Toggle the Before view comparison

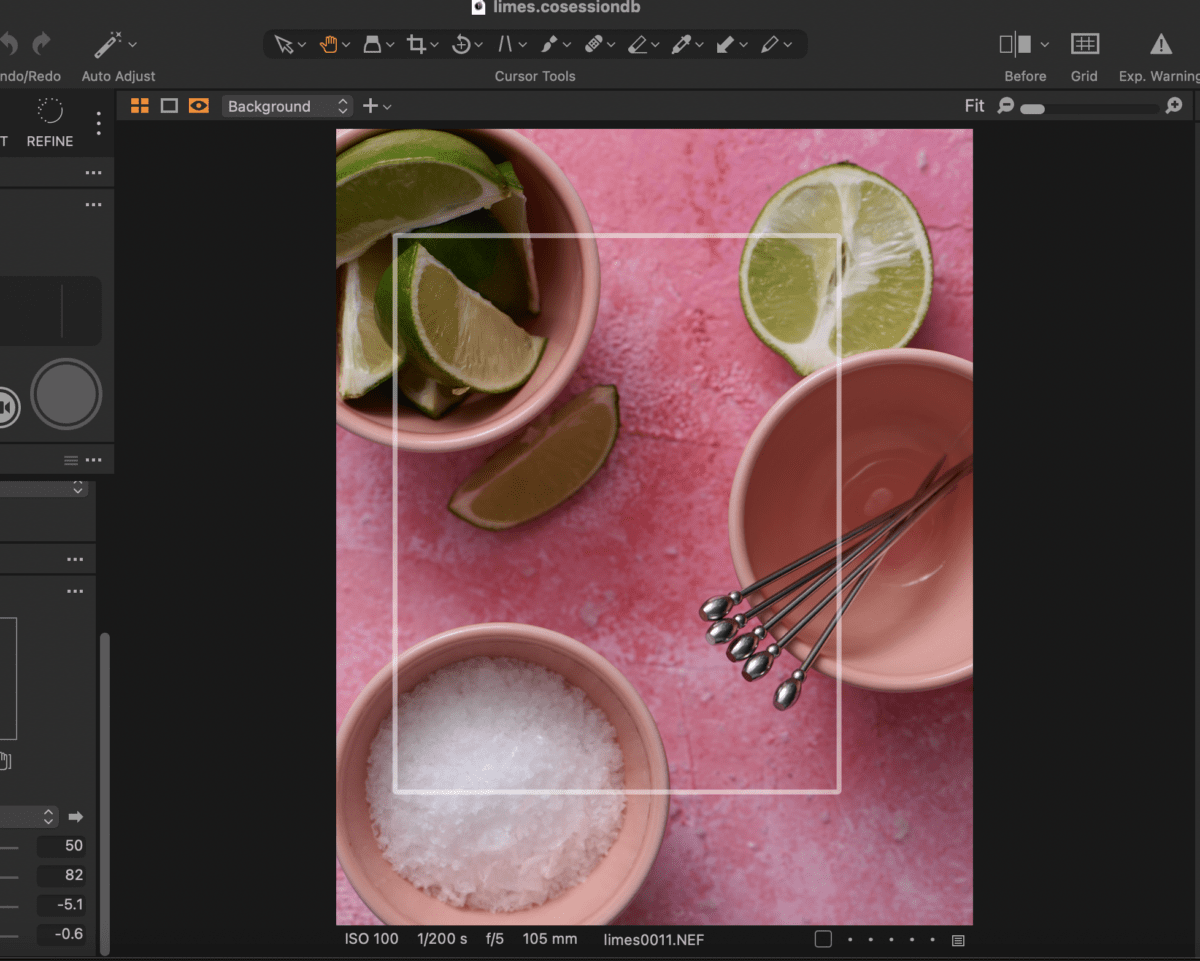1017,44
